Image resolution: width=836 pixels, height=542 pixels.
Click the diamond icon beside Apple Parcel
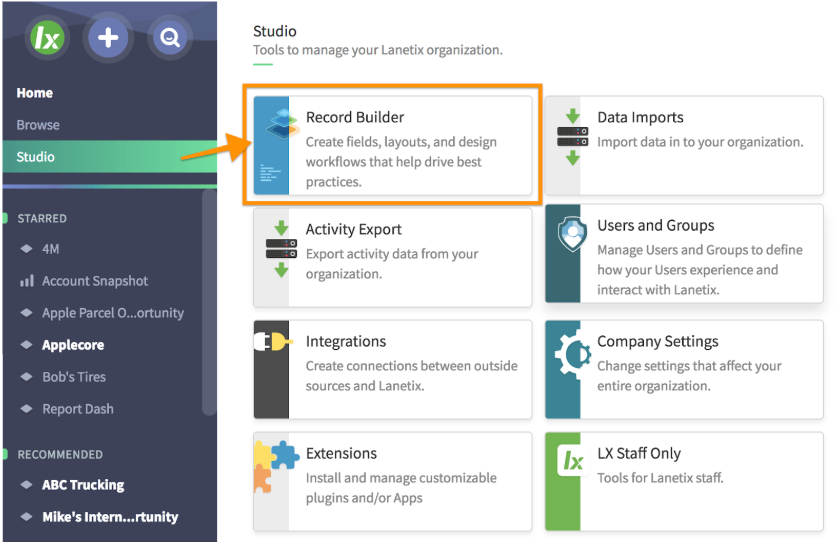click(26, 313)
